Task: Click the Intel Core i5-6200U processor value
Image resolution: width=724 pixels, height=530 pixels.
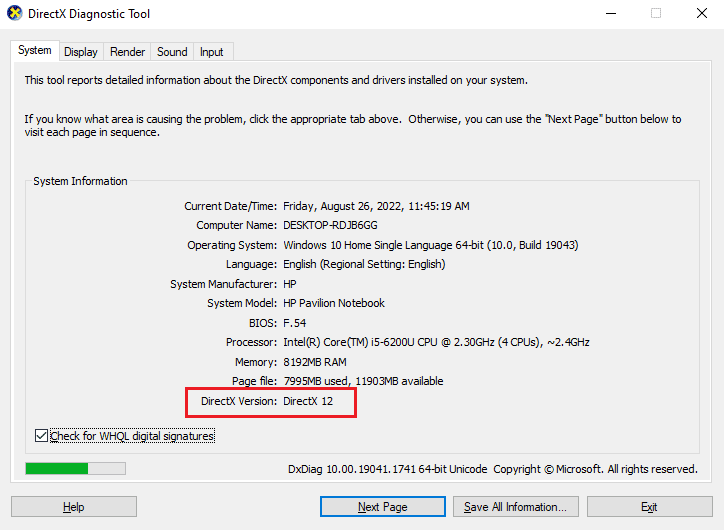Action: (436, 342)
